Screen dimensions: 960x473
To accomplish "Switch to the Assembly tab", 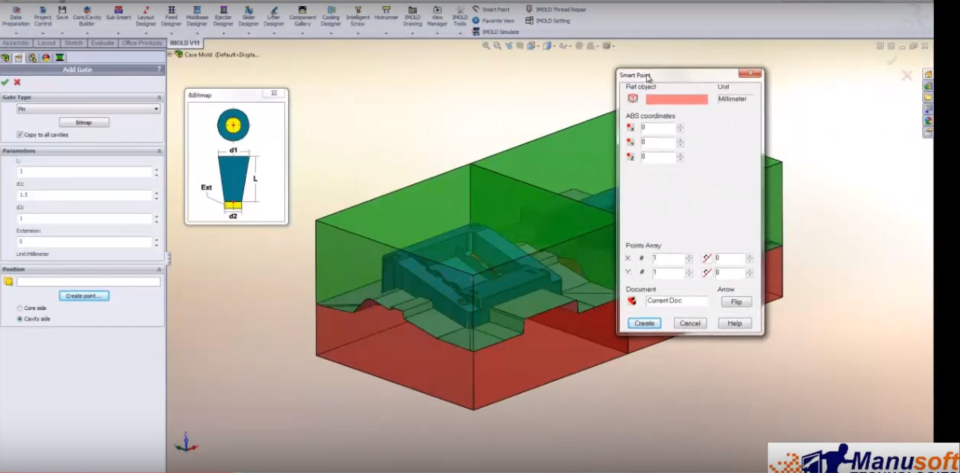I will pyautogui.click(x=15, y=43).
